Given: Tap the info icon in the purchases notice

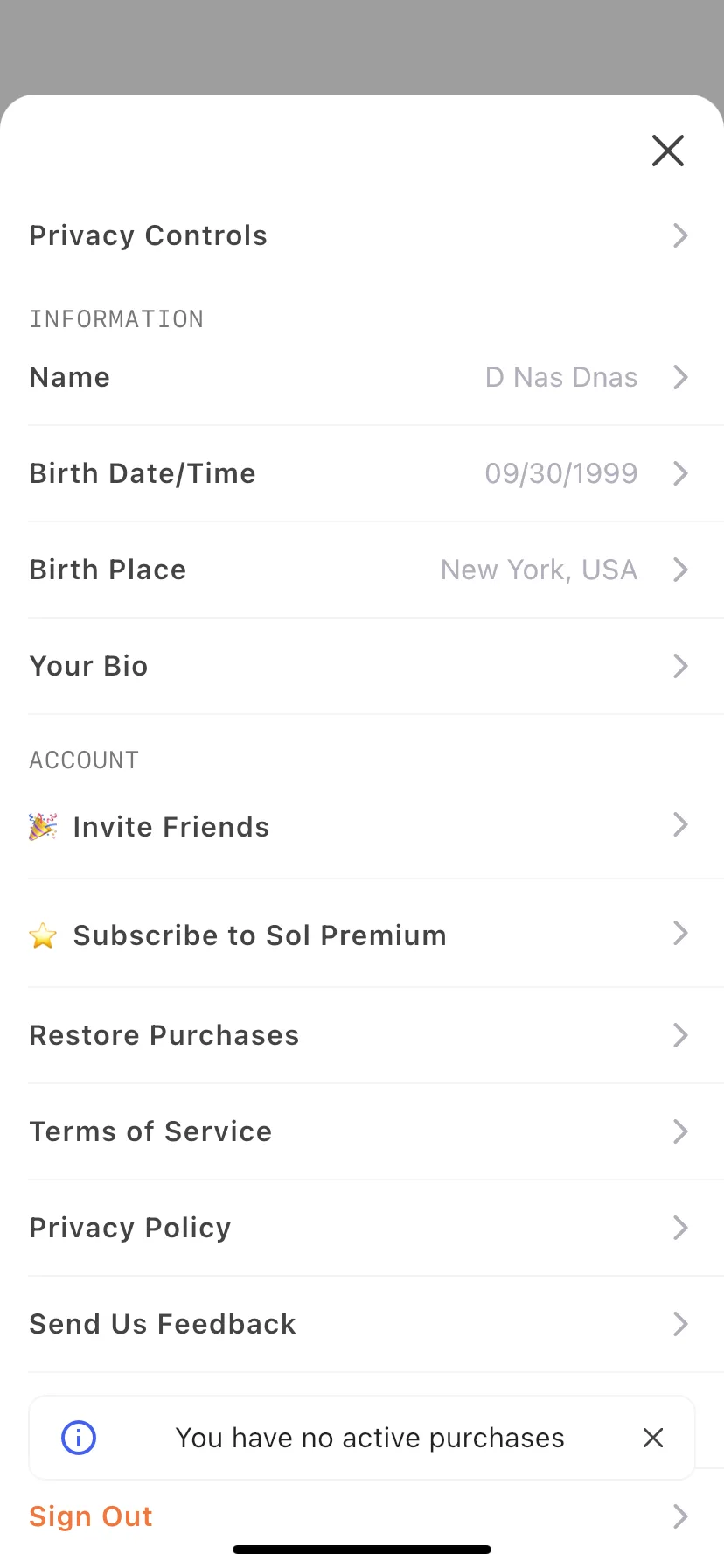Looking at the screenshot, I should pyautogui.click(x=79, y=1438).
